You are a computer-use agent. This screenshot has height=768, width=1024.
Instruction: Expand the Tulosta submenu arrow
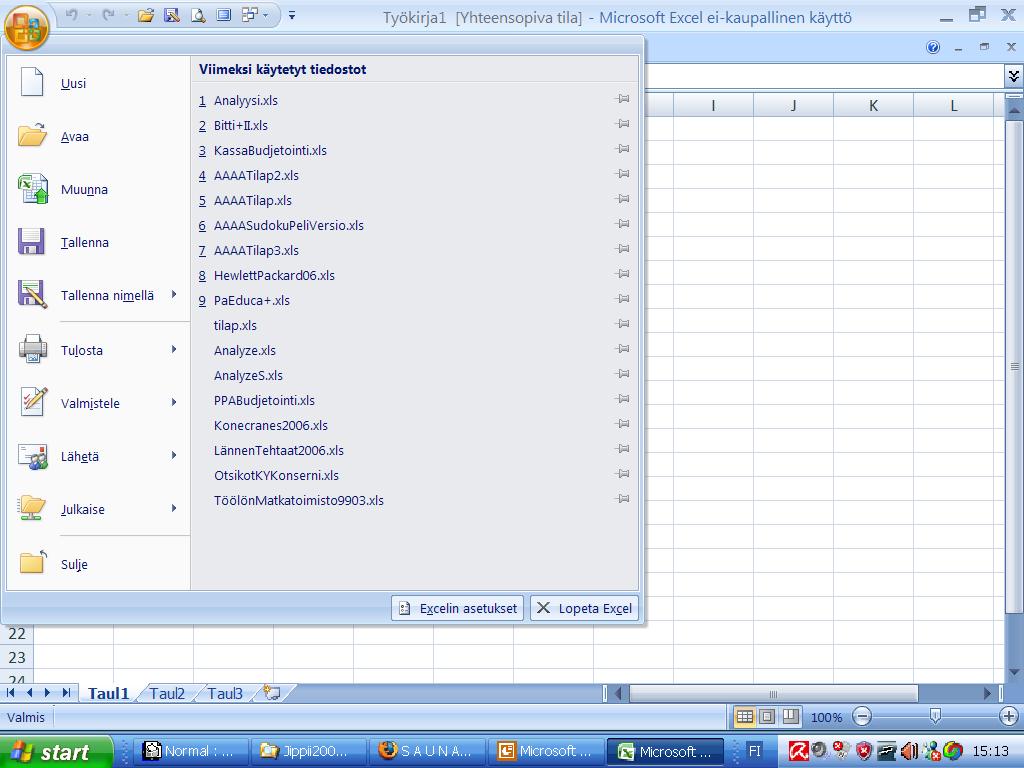174,349
